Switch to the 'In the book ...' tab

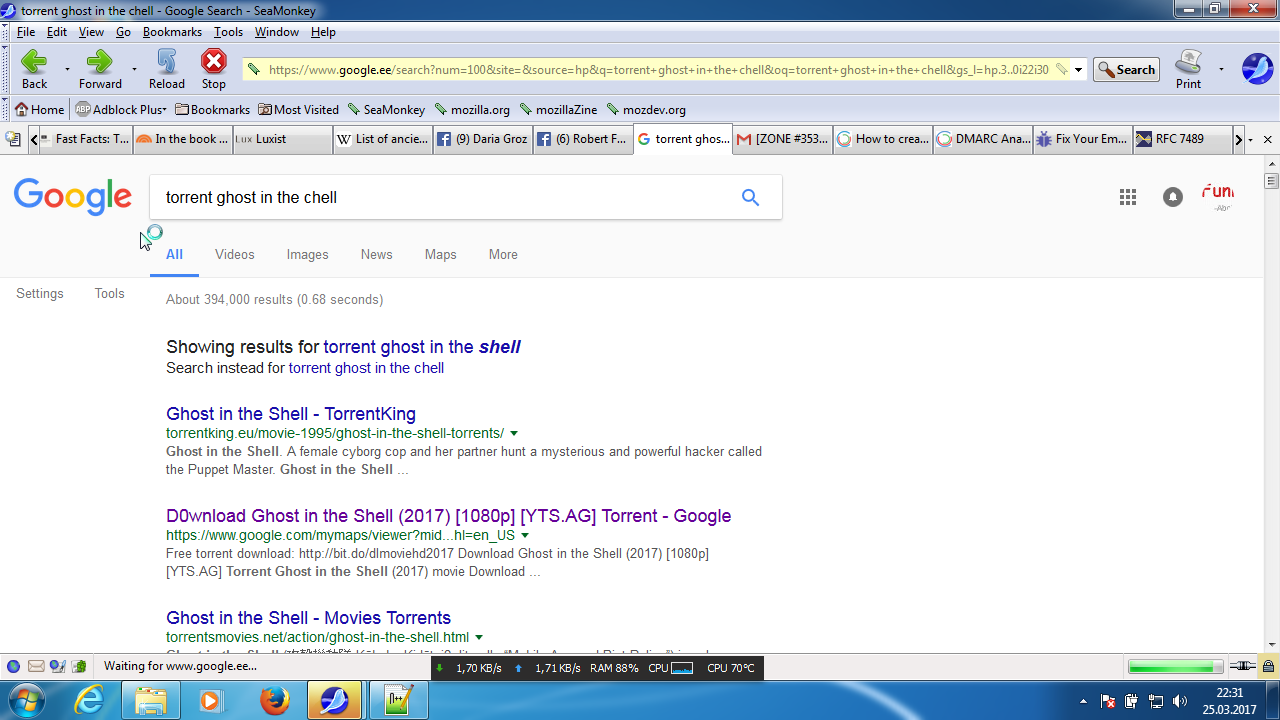182,139
